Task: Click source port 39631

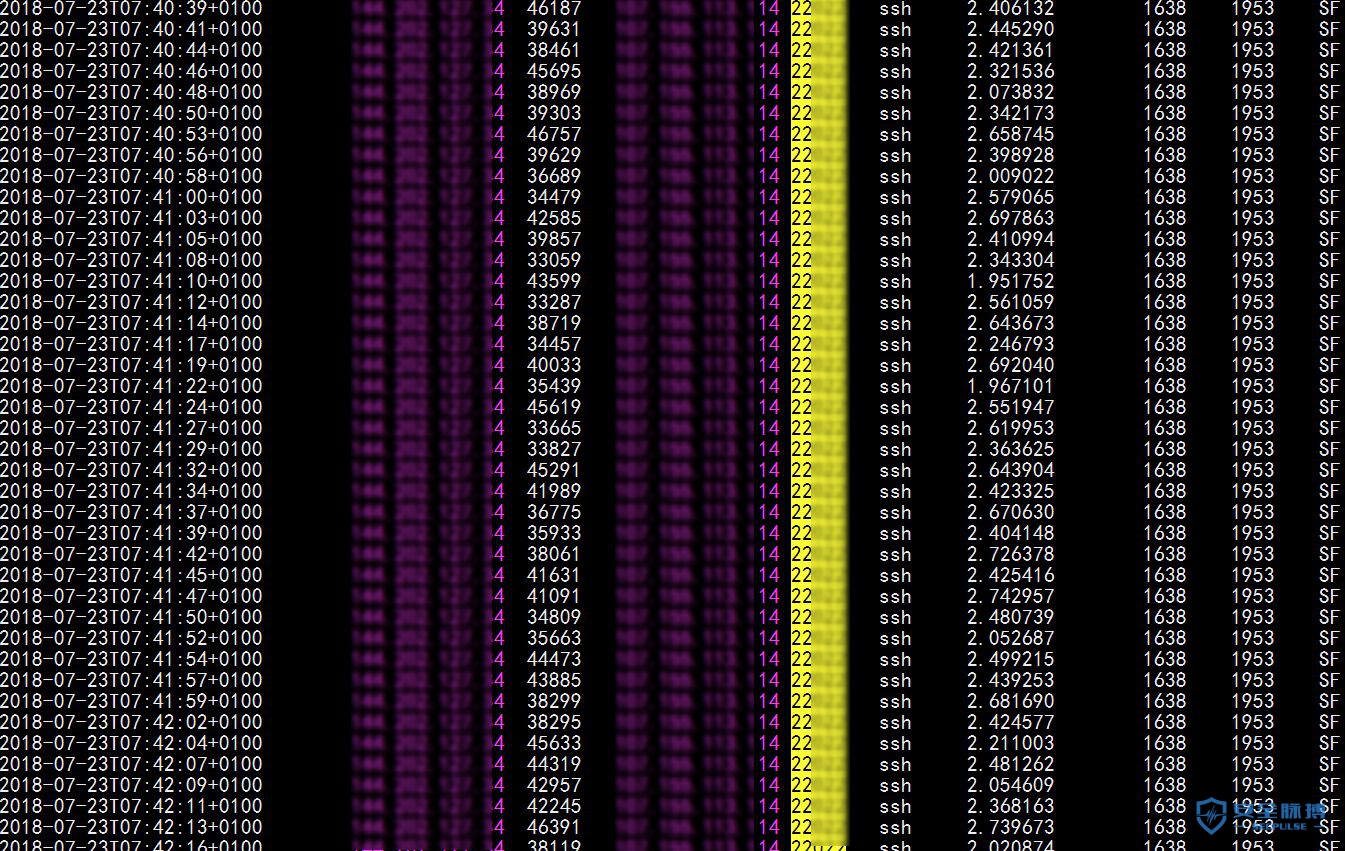Action: coord(554,29)
